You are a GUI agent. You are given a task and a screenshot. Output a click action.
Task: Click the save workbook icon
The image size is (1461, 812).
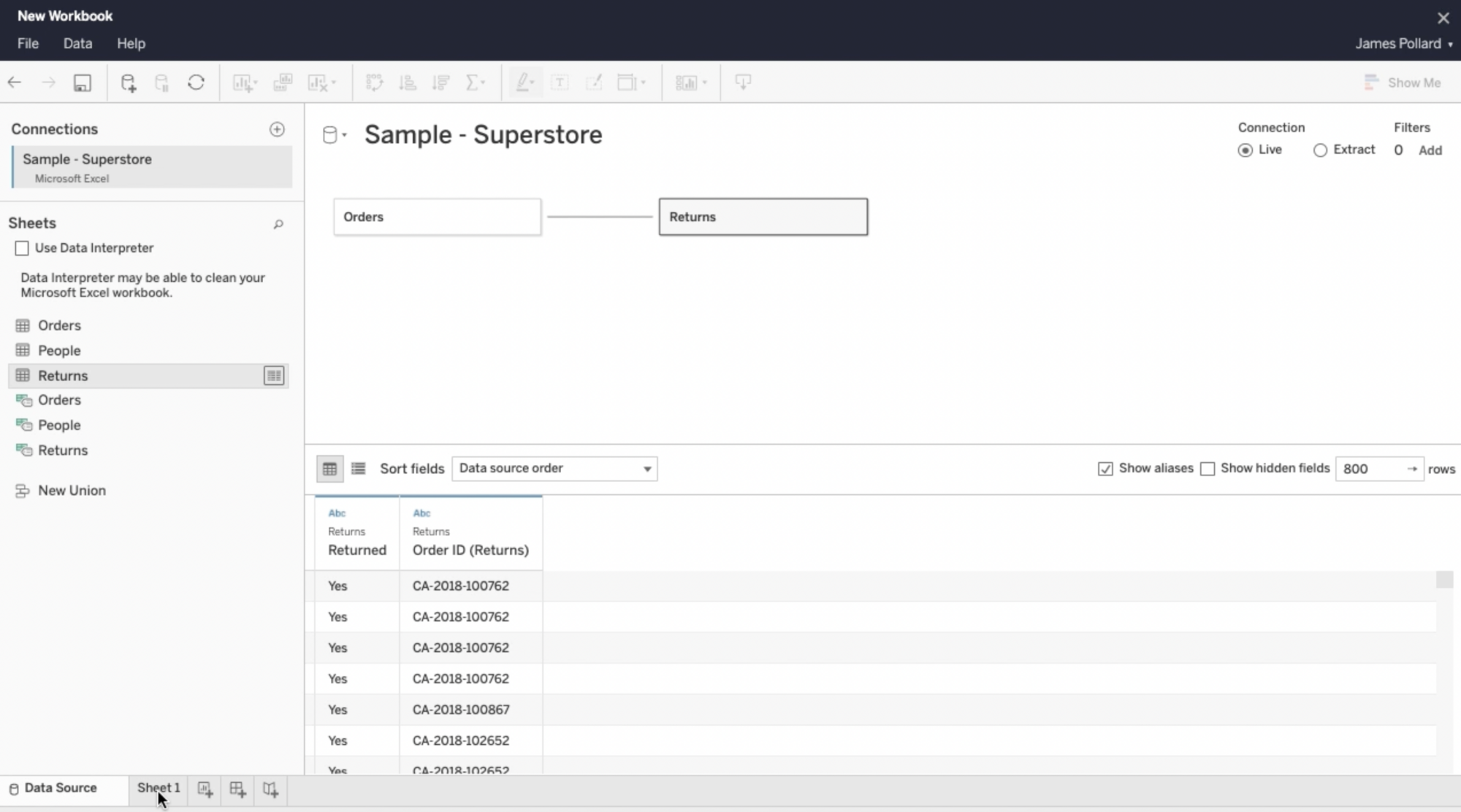pyautogui.click(x=82, y=82)
